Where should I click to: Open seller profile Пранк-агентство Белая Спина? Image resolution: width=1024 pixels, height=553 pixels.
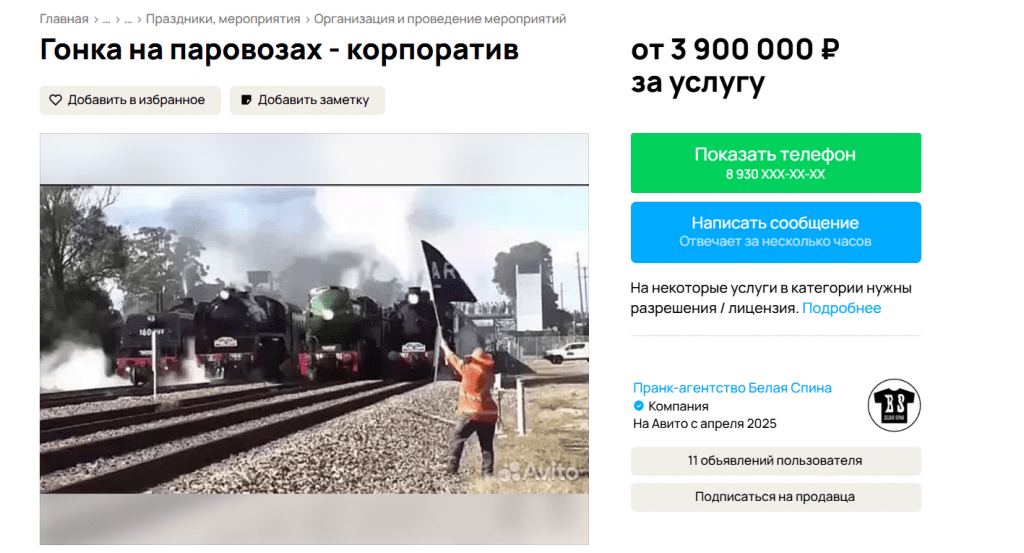tap(732, 388)
